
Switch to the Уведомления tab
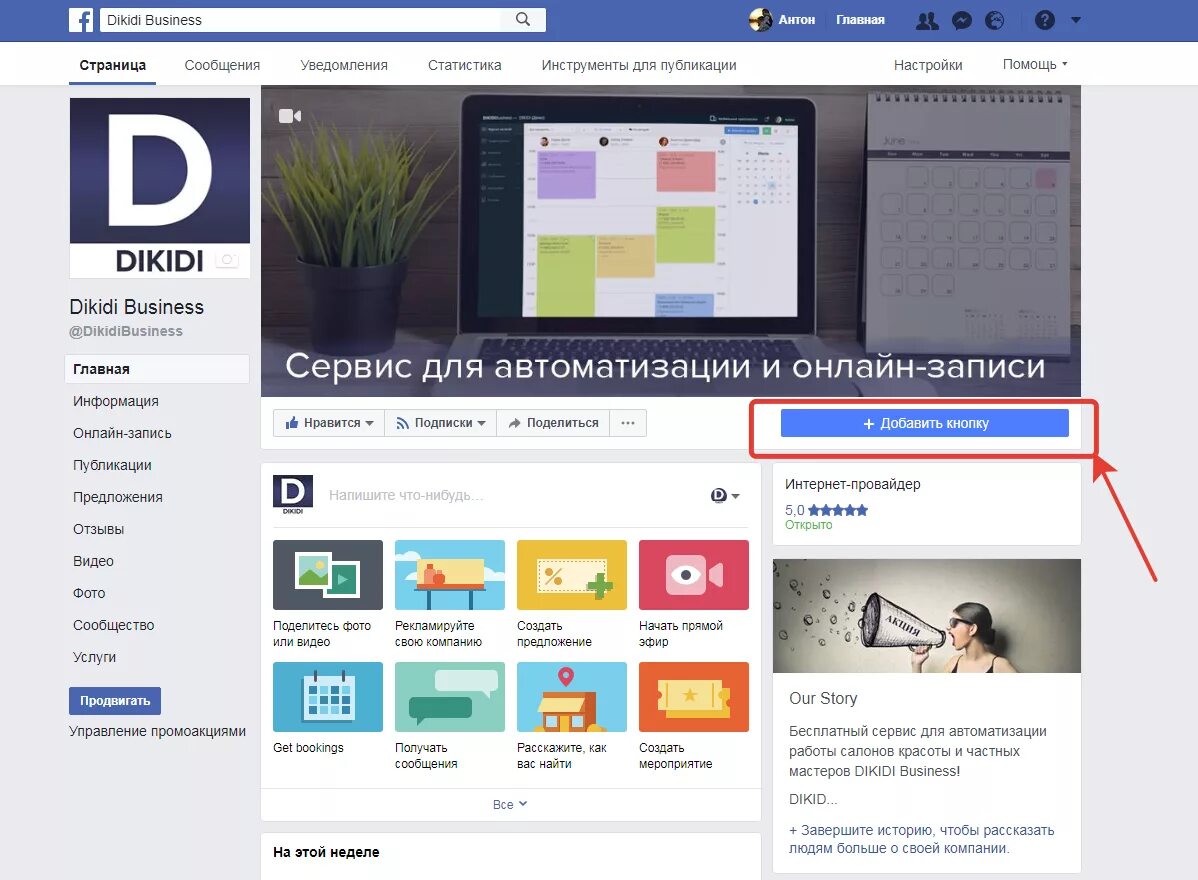344,65
